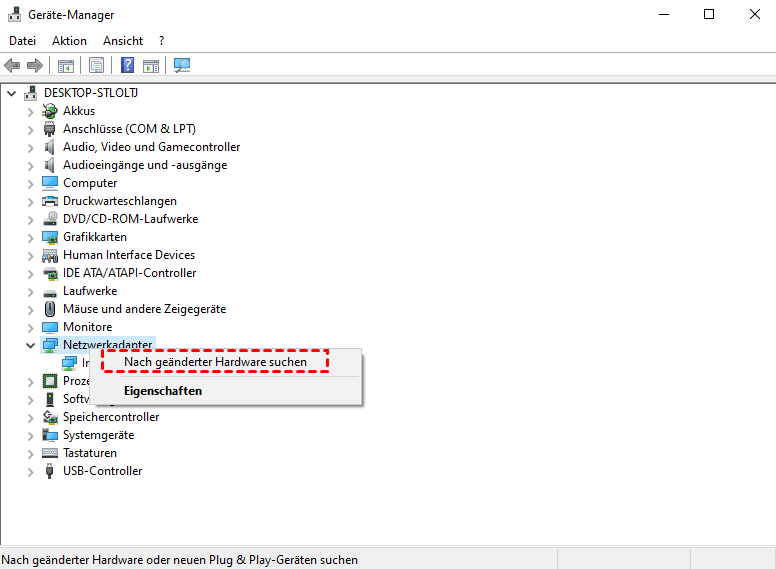Select the Human Interface Devices icon

coord(49,255)
